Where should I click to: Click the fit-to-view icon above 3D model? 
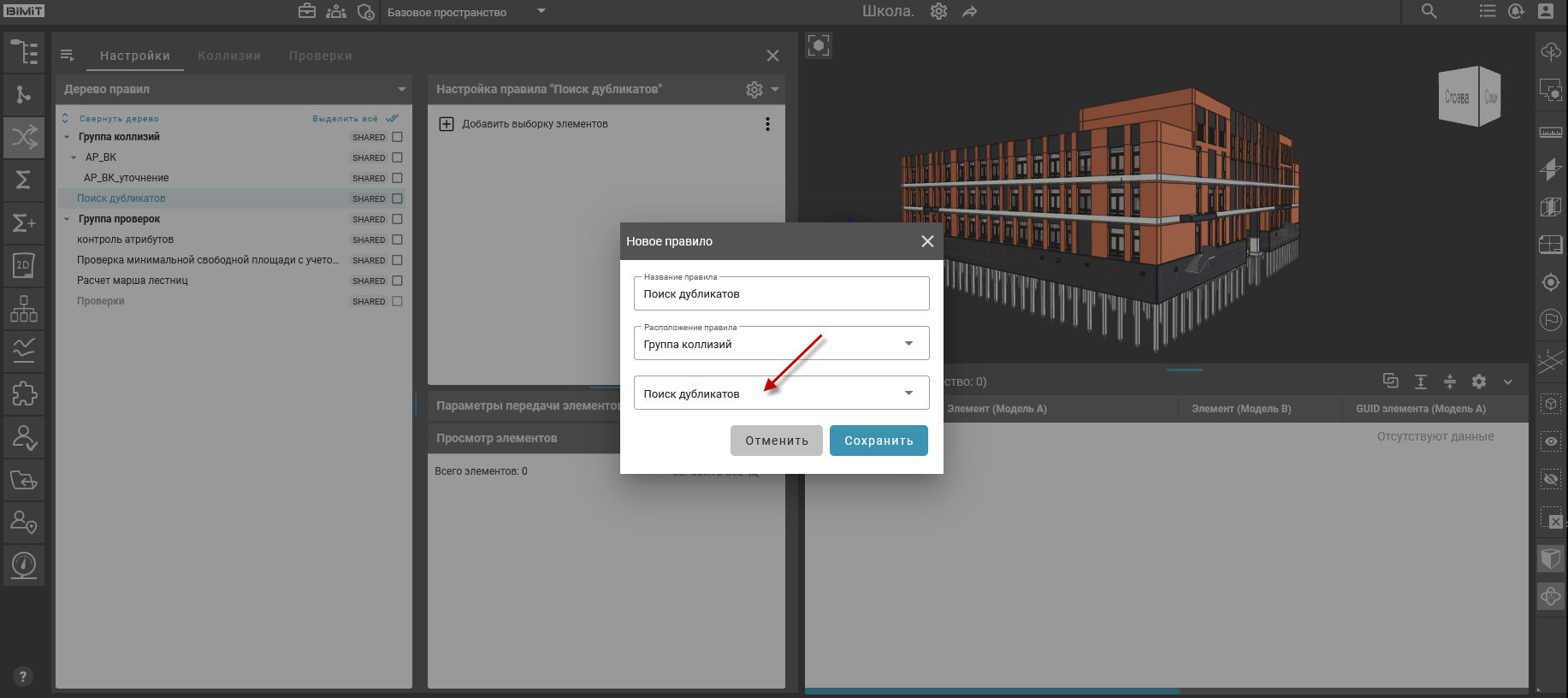819,45
